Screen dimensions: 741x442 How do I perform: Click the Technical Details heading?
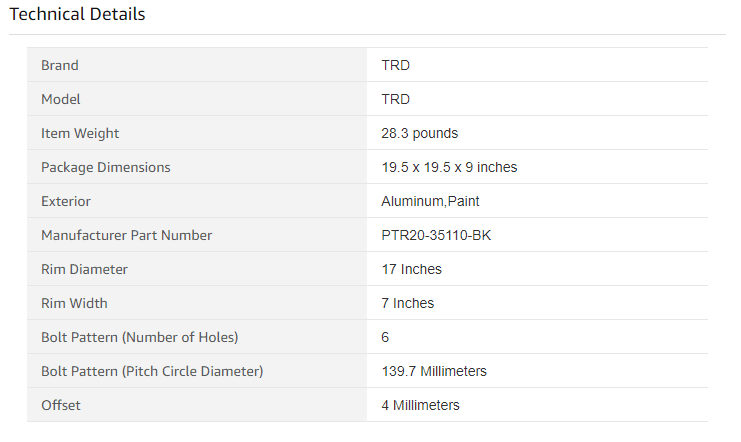[77, 14]
